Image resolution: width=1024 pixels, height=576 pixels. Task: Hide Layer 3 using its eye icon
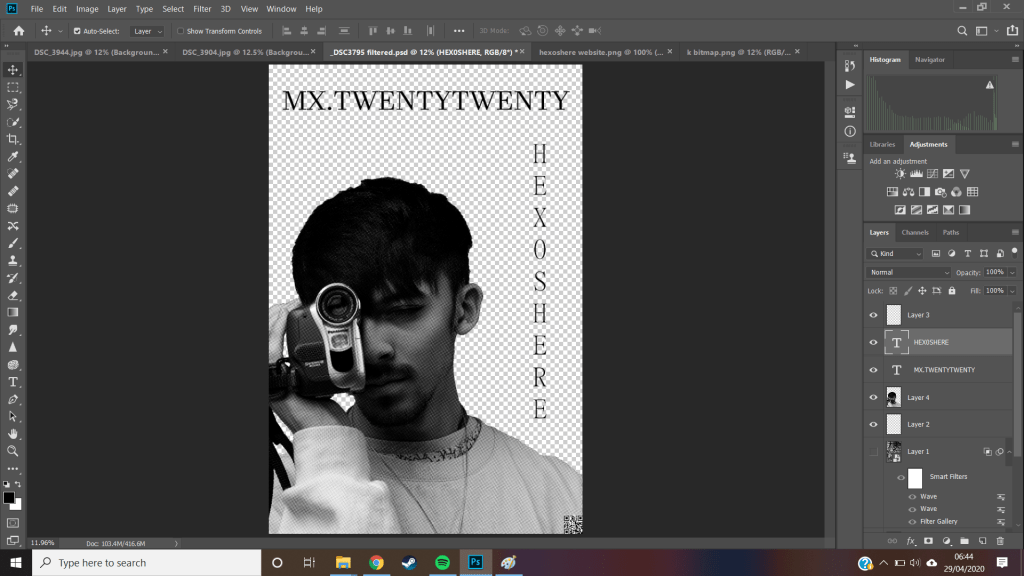pyautogui.click(x=873, y=315)
